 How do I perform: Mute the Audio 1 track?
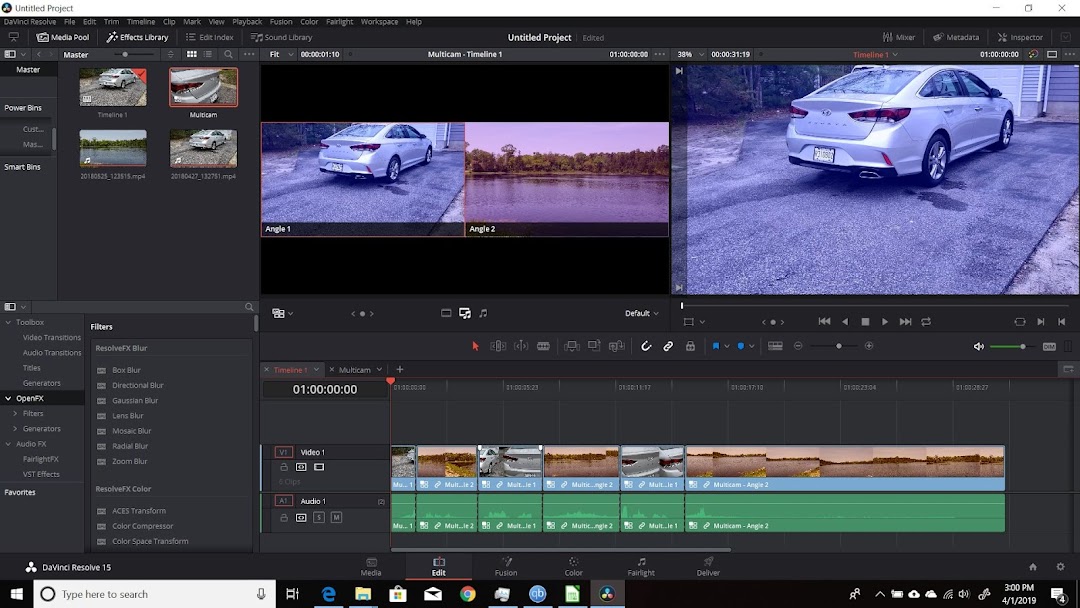coord(336,517)
